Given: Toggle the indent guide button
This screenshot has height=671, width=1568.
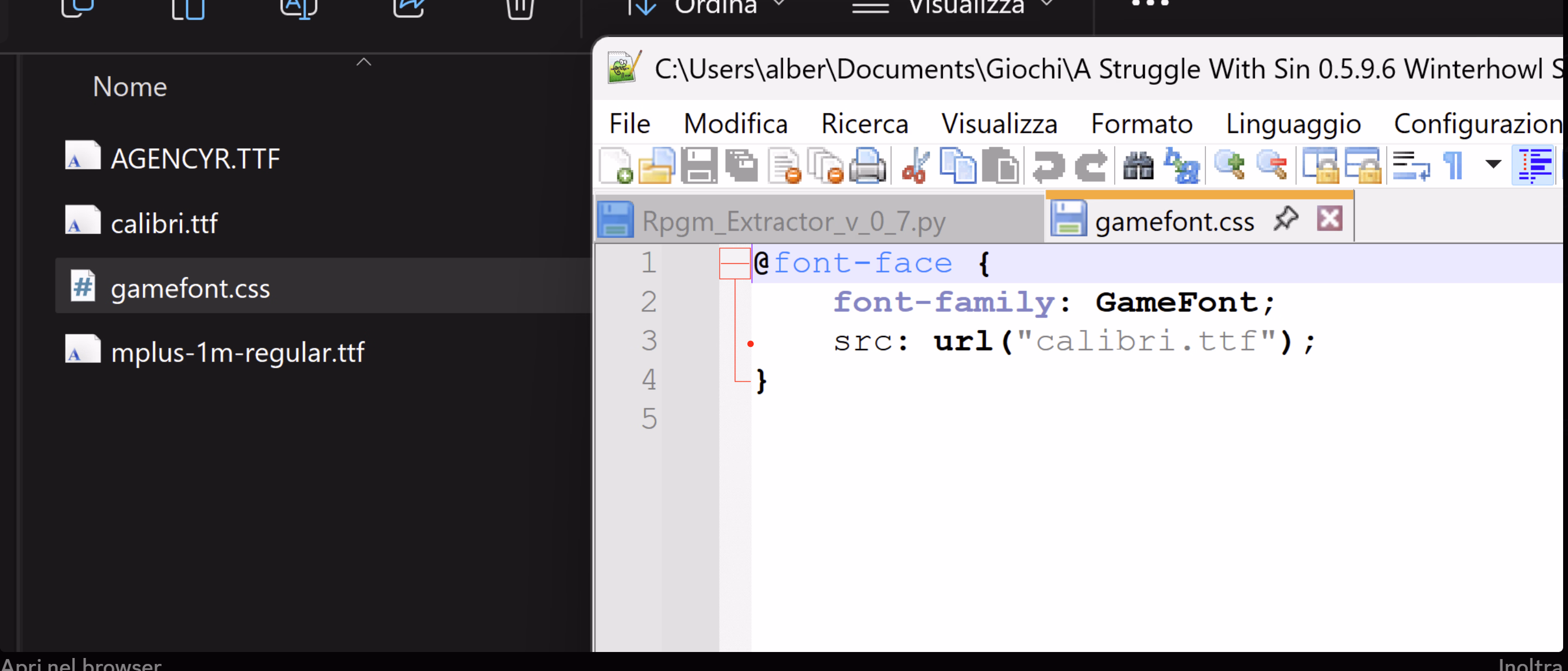Looking at the screenshot, I should coord(1534,165).
